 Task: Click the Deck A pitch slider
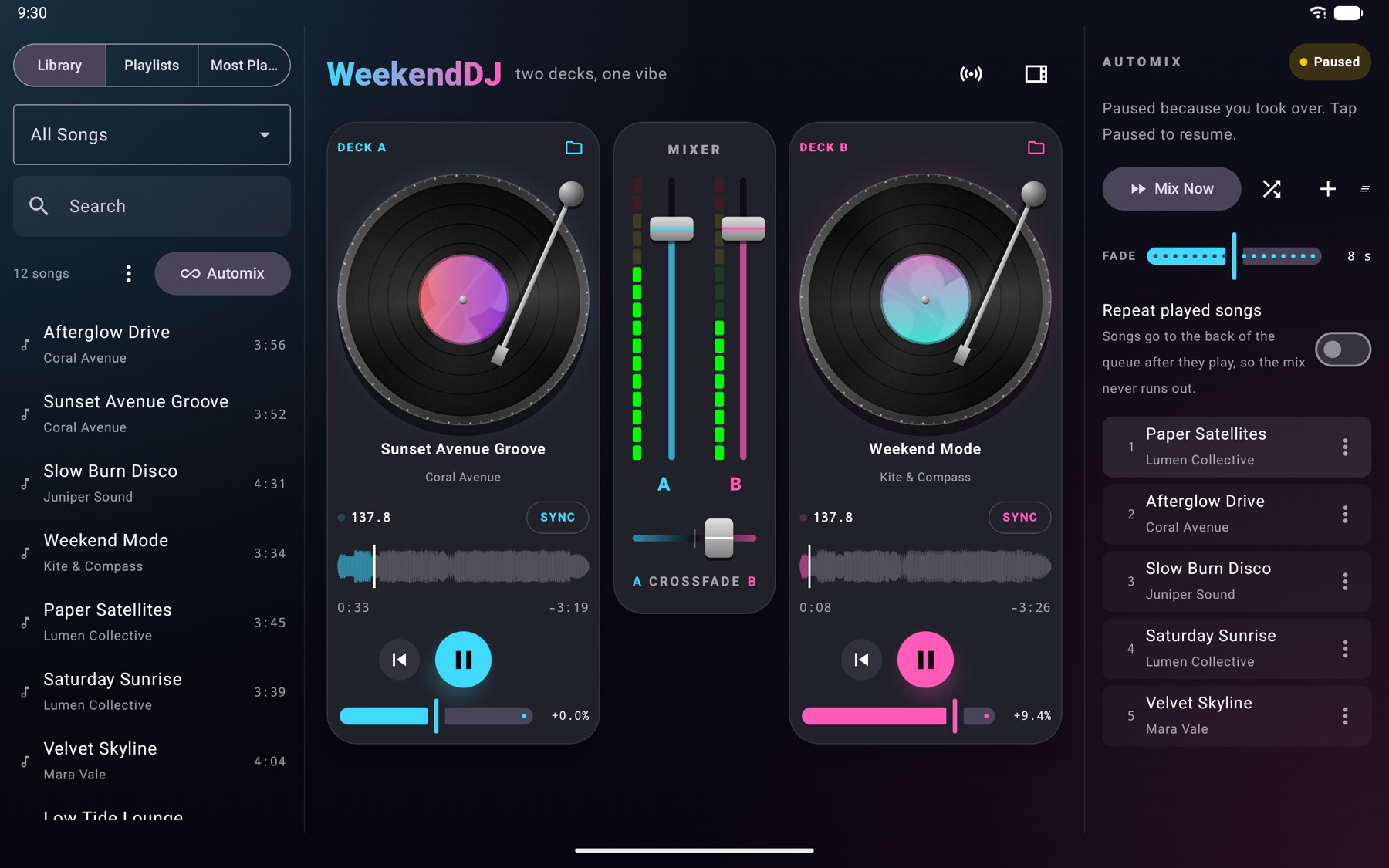tap(436, 716)
